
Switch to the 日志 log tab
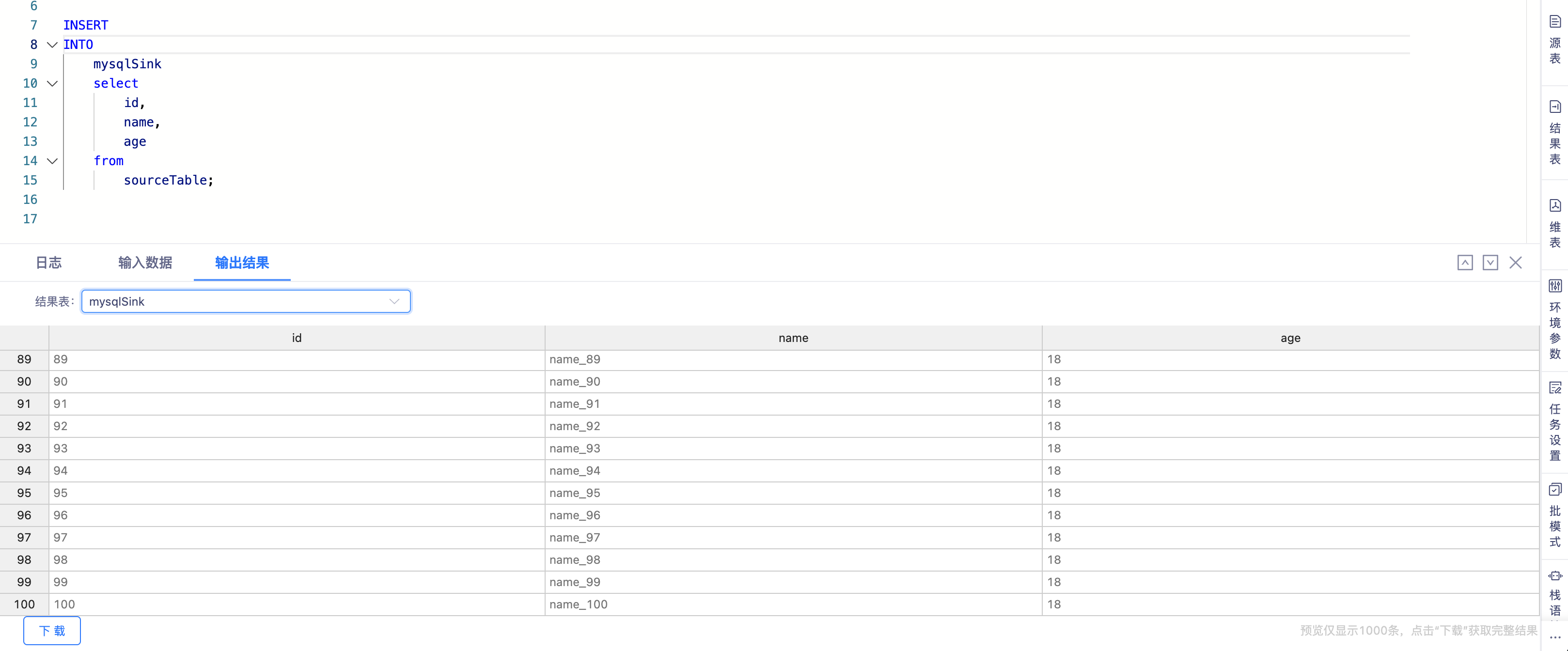pyautogui.click(x=48, y=263)
